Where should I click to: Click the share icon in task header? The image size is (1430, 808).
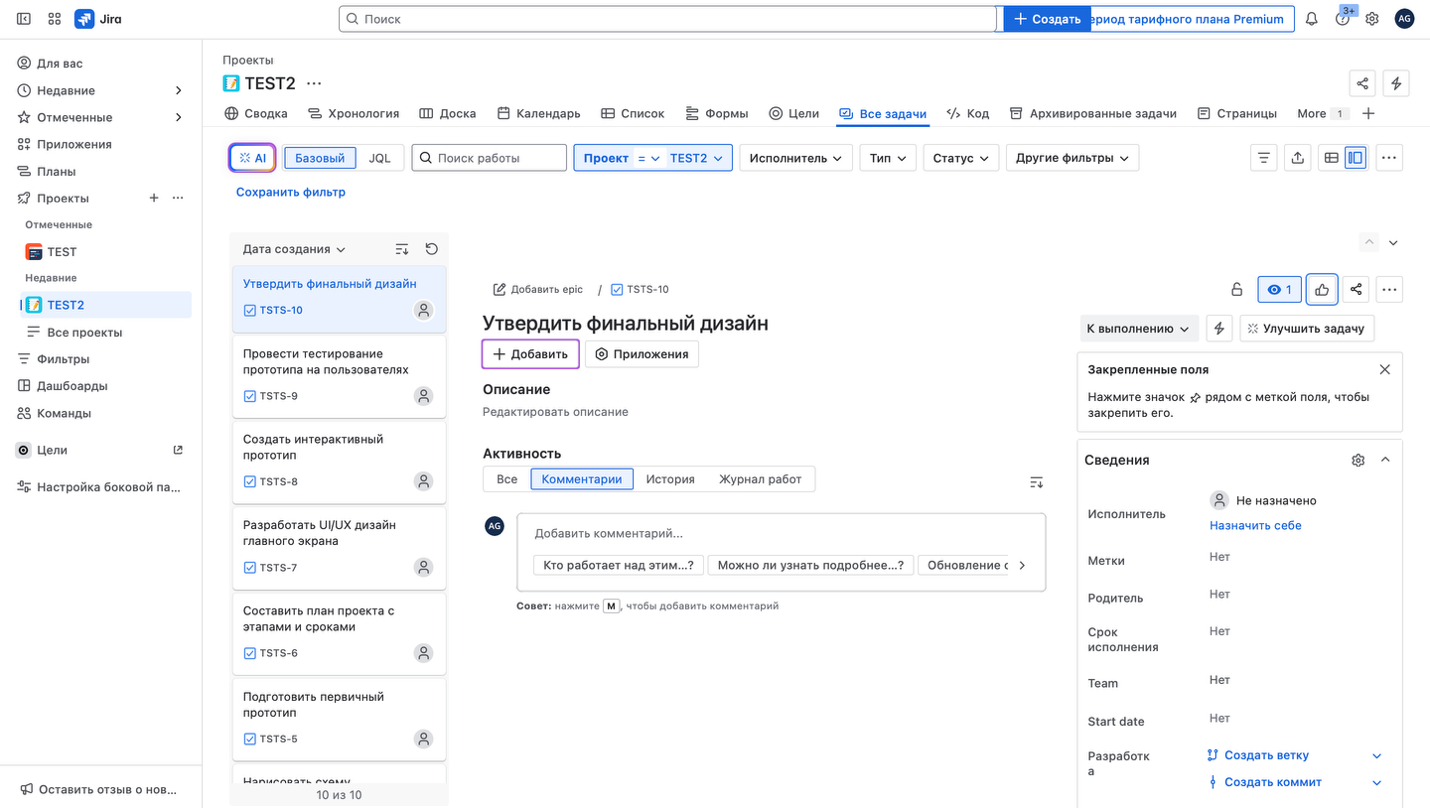(x=1356, y=290)
